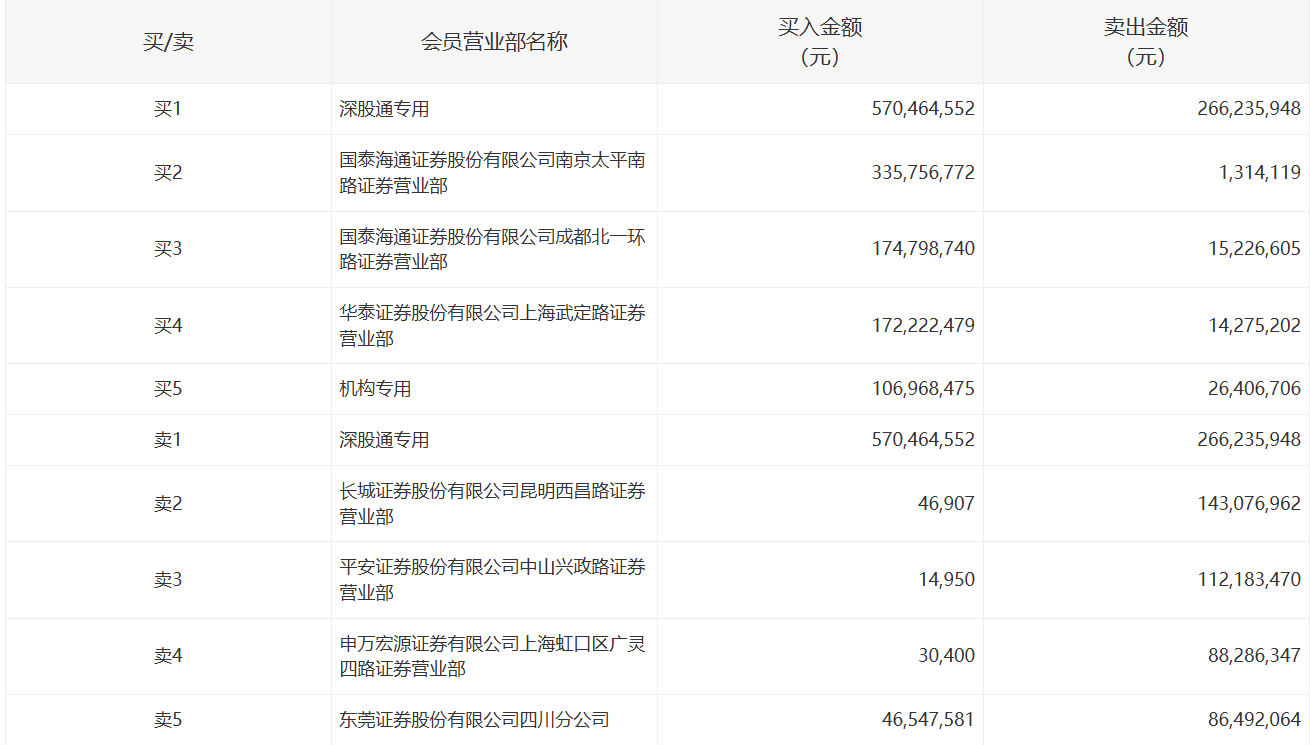Click 申万宏源证券 上海虹口区广灵四路 name
The image size is (1310, 745).
pos(492,656)
